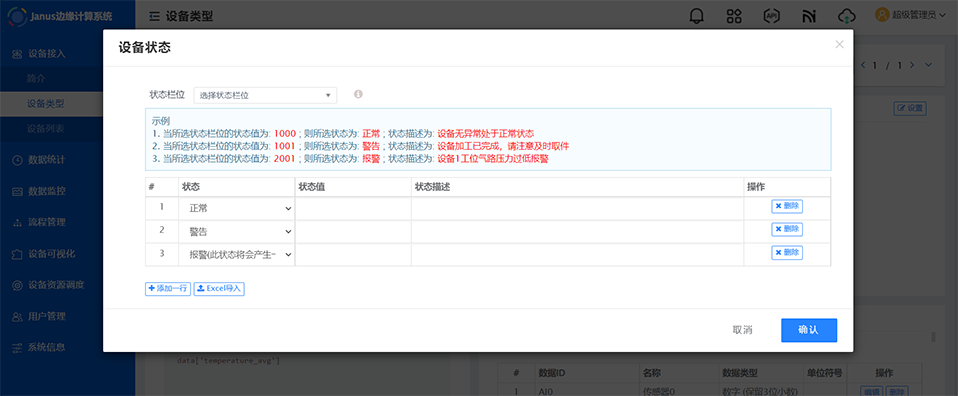Click background page vertical scrollbar
Image resolution: width=958 pixels, height=396 pixels.
coord(933,337)
